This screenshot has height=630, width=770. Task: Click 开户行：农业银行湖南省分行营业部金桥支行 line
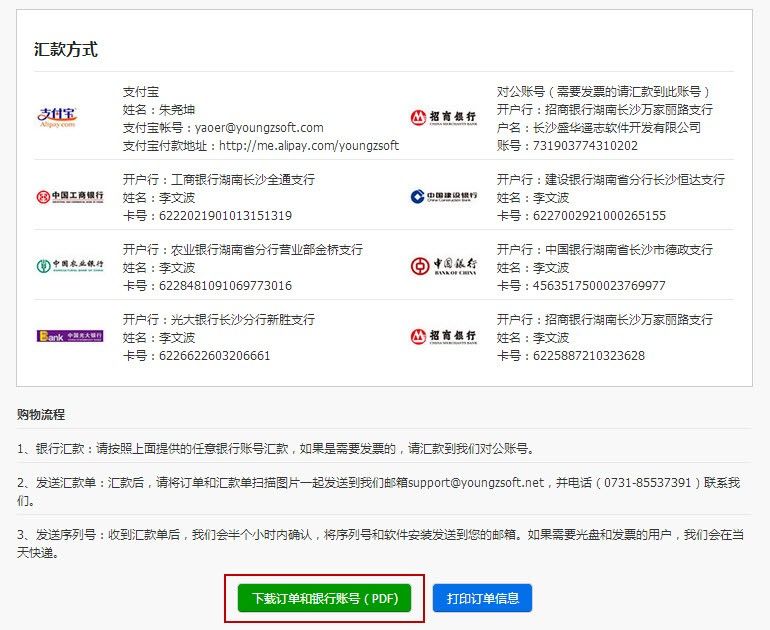click(x=243, y=249)
